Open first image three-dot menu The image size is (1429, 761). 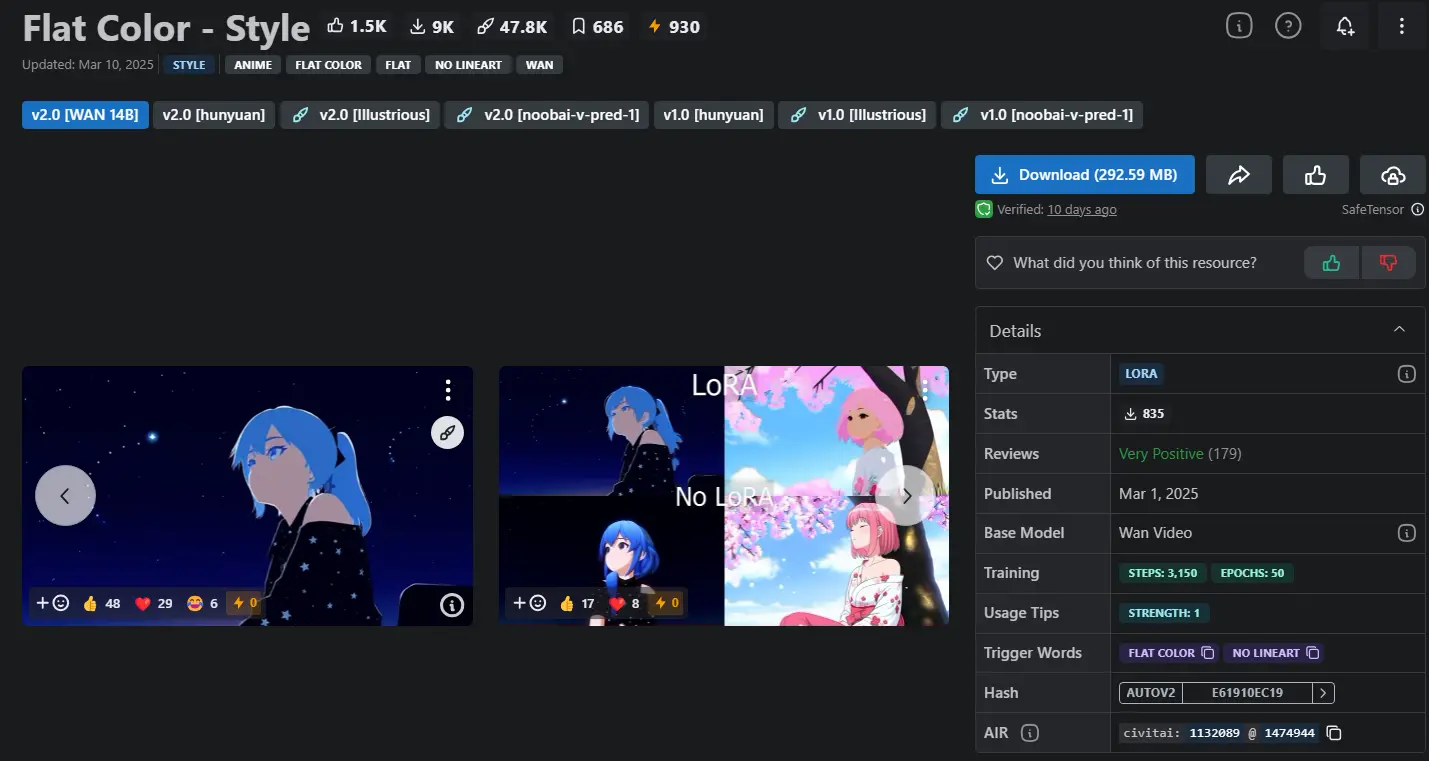tap(448, 390)
